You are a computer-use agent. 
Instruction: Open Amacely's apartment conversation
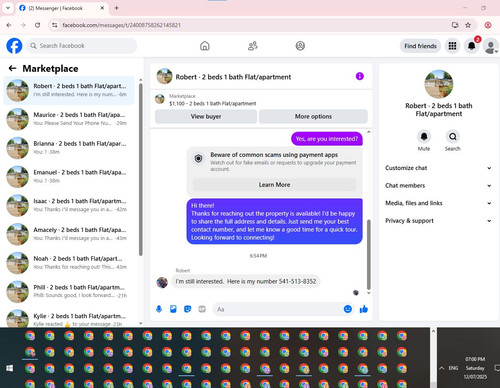[x=69, y=234]
